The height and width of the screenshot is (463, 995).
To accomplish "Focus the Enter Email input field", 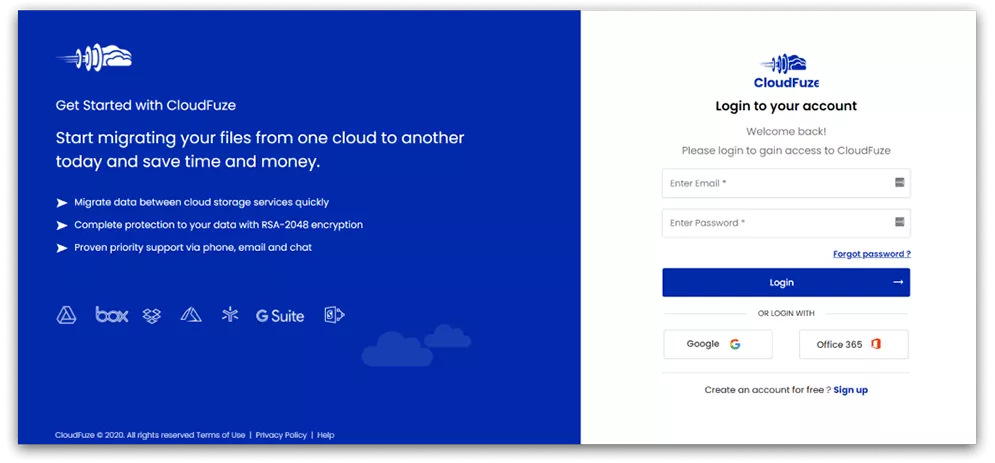I will [786, 183].
